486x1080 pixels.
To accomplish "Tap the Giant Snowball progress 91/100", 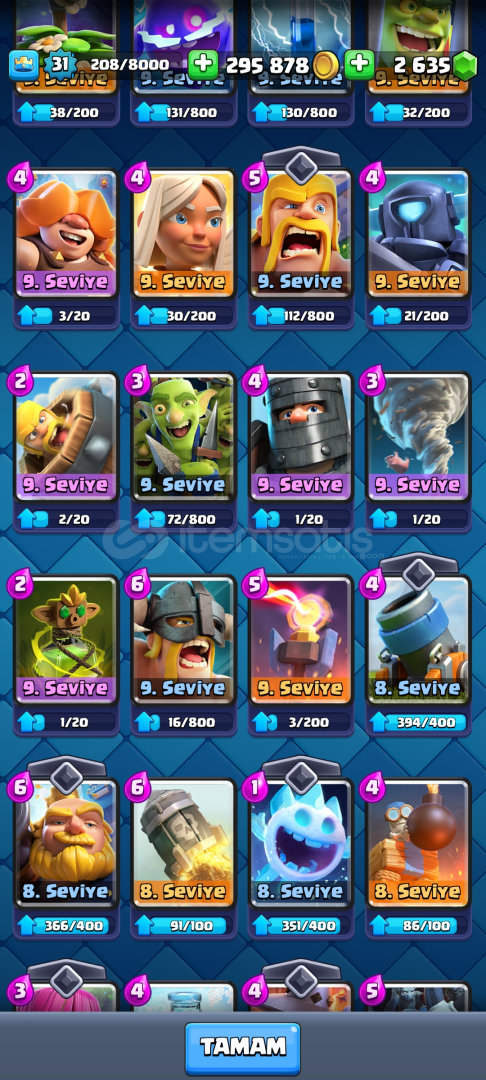I will click(x=183, y=926).
